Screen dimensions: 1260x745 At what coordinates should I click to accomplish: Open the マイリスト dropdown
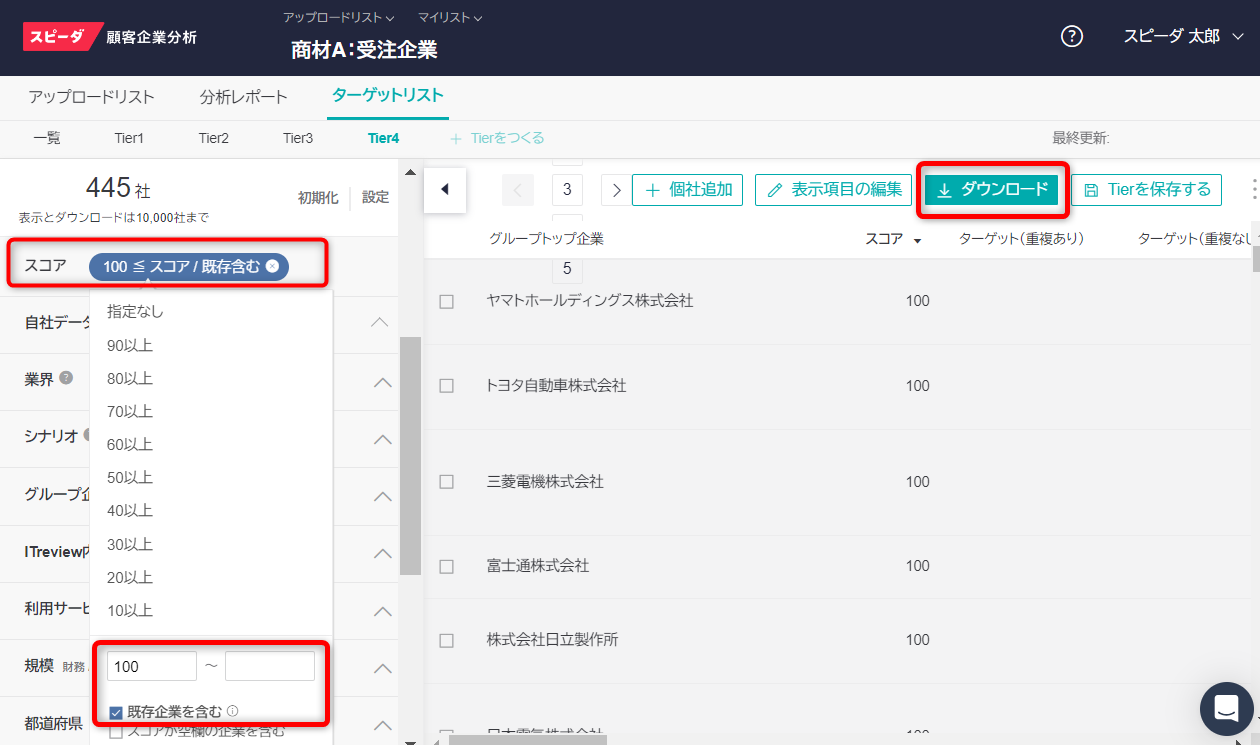(450, 18)
